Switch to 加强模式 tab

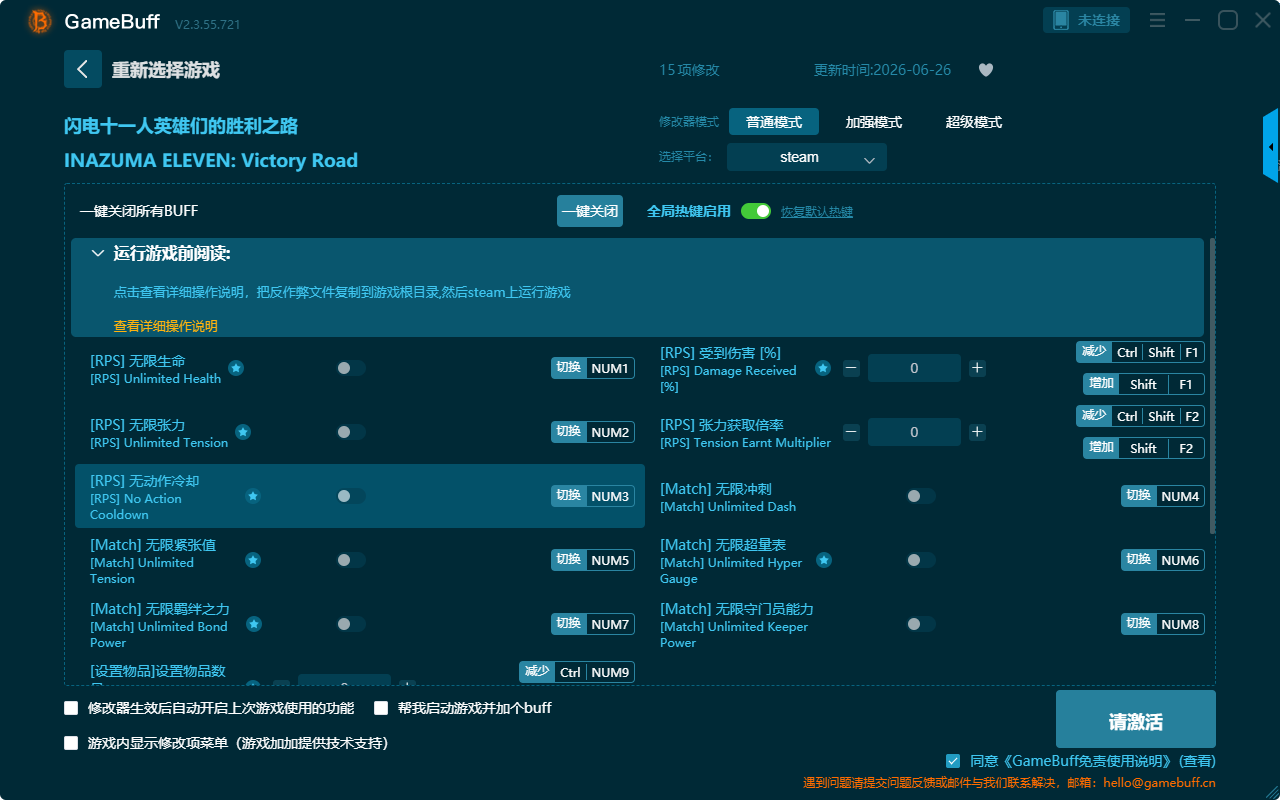(x=874, y=122)
